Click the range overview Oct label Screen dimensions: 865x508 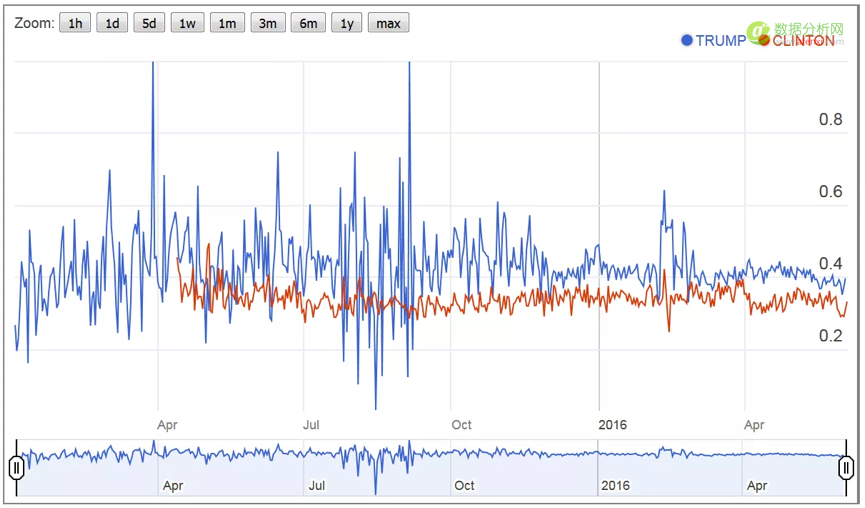point(464,485)
